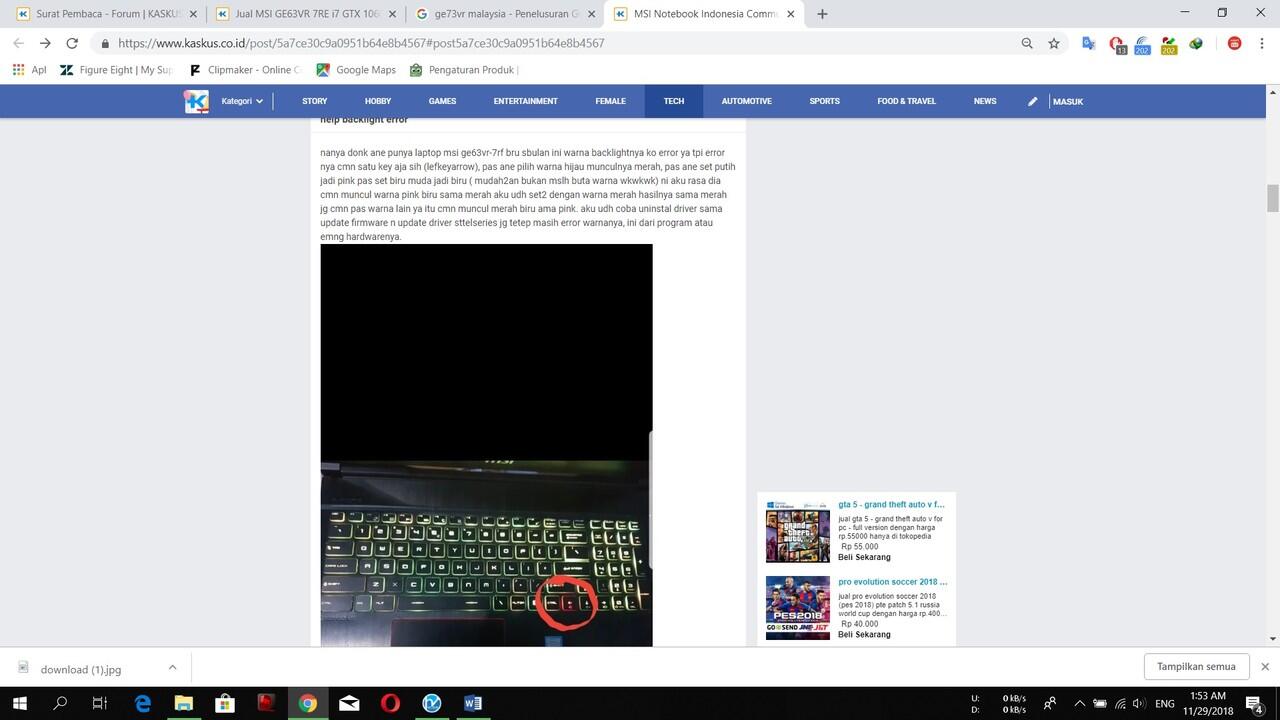Viewport: 1280px width, 720px height.
Task: Open pro evolution soccer 2018 ad title
Action: (892, 582)
